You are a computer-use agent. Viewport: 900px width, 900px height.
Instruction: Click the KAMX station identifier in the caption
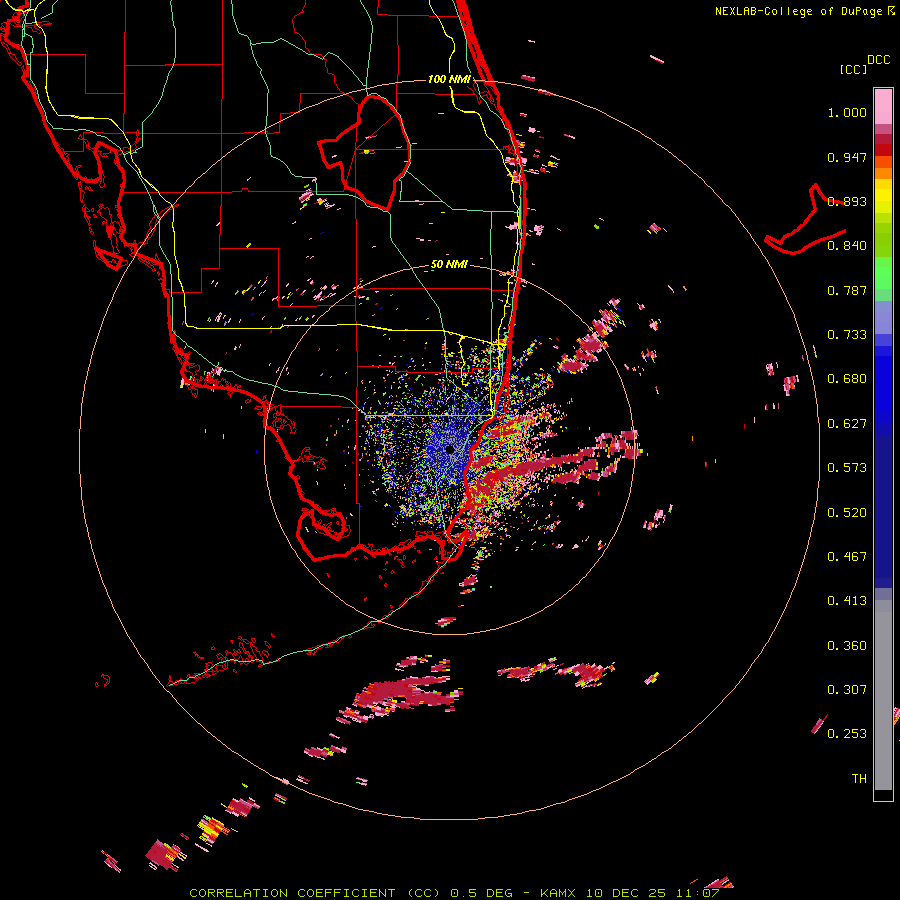coord(559,893)
